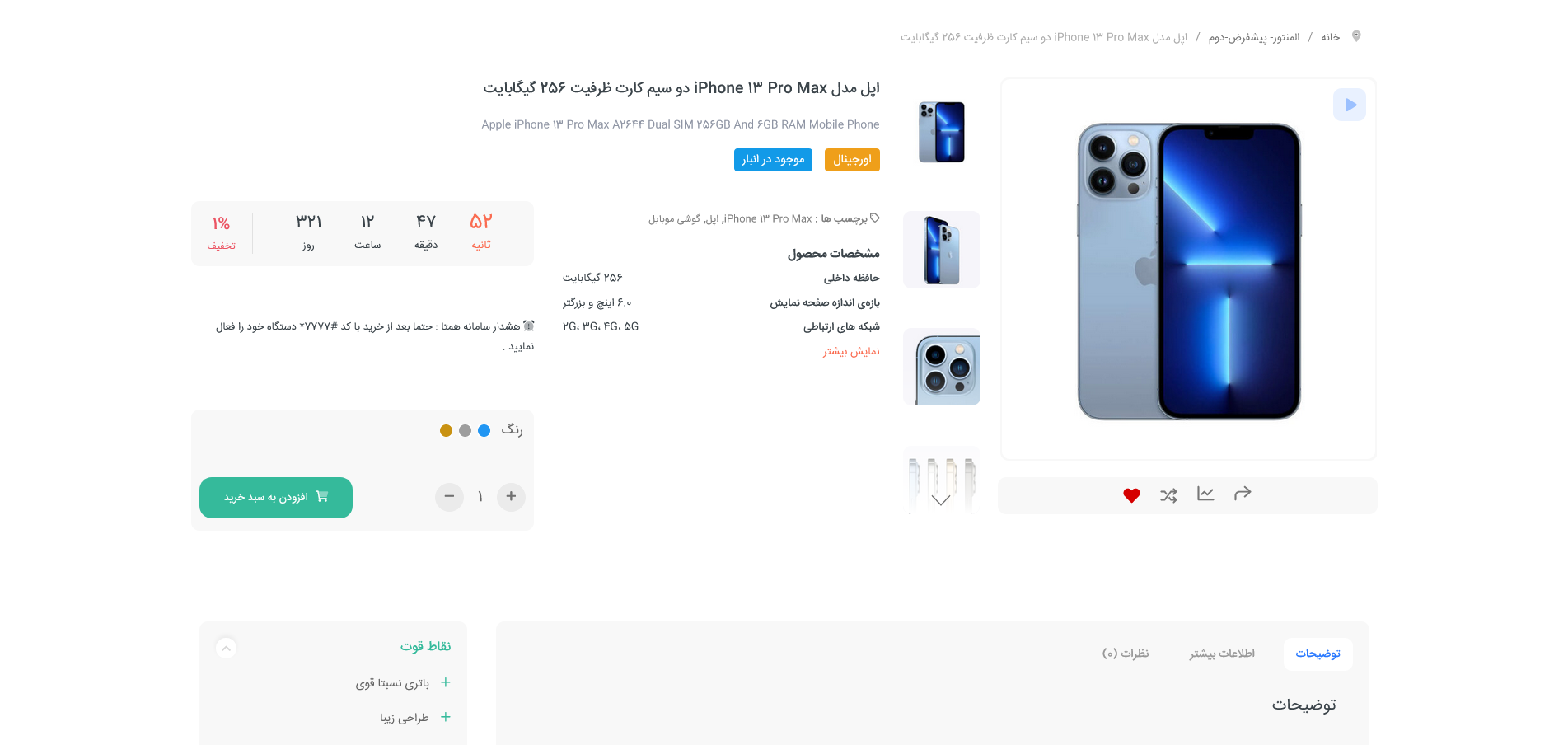
Task: Decrease quantity with minus button
Action: pos(449,496)
